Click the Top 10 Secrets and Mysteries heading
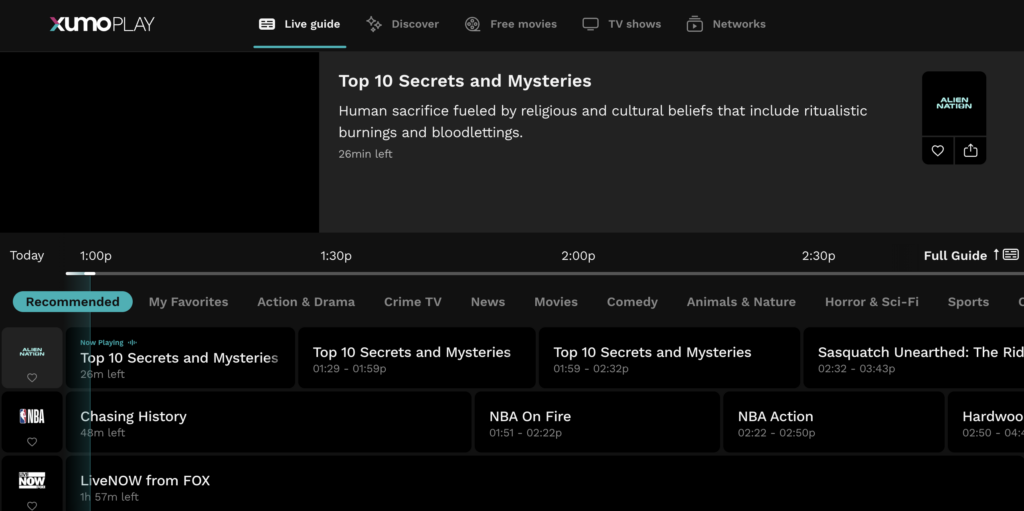1024x511 pixels. (465, 81)
